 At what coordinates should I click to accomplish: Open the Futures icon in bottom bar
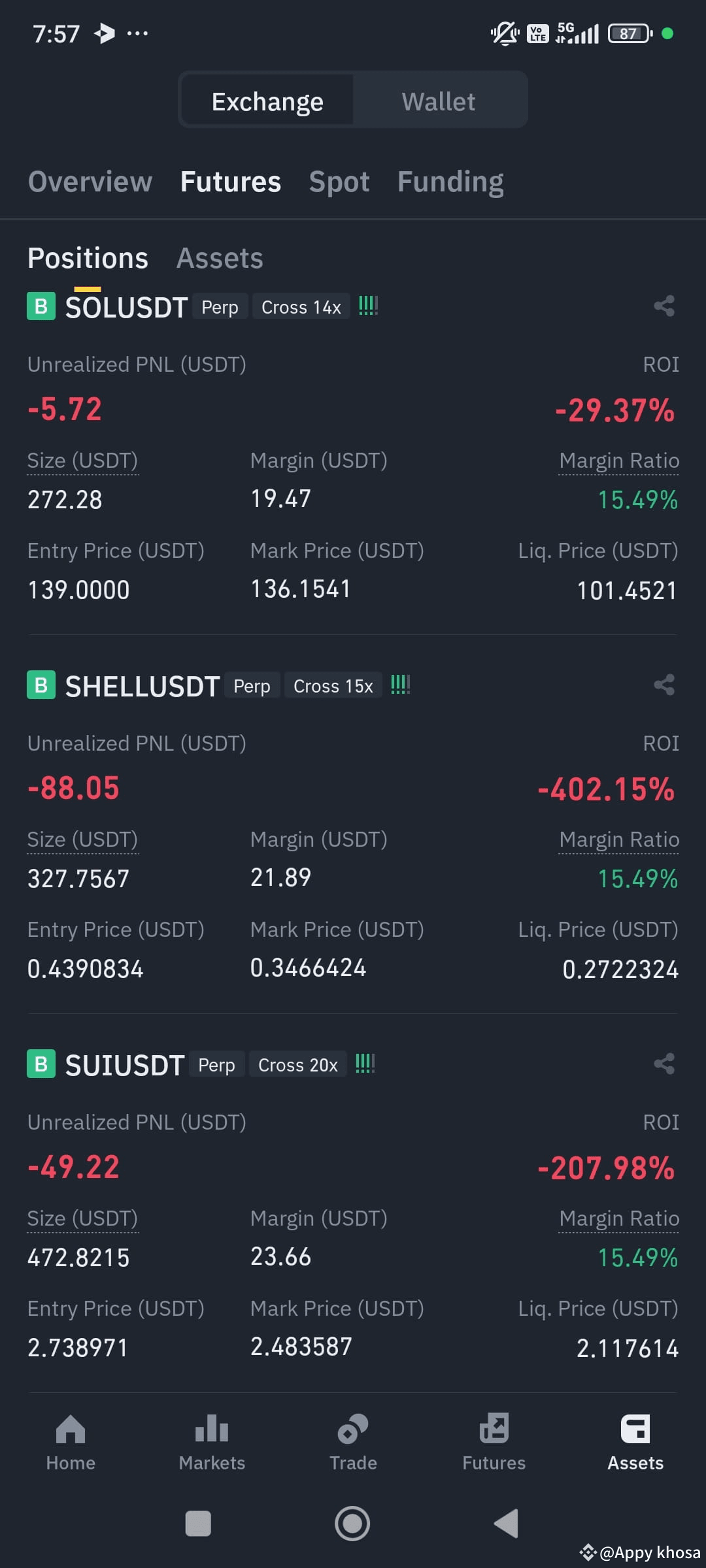click(x=494, y=1428)
